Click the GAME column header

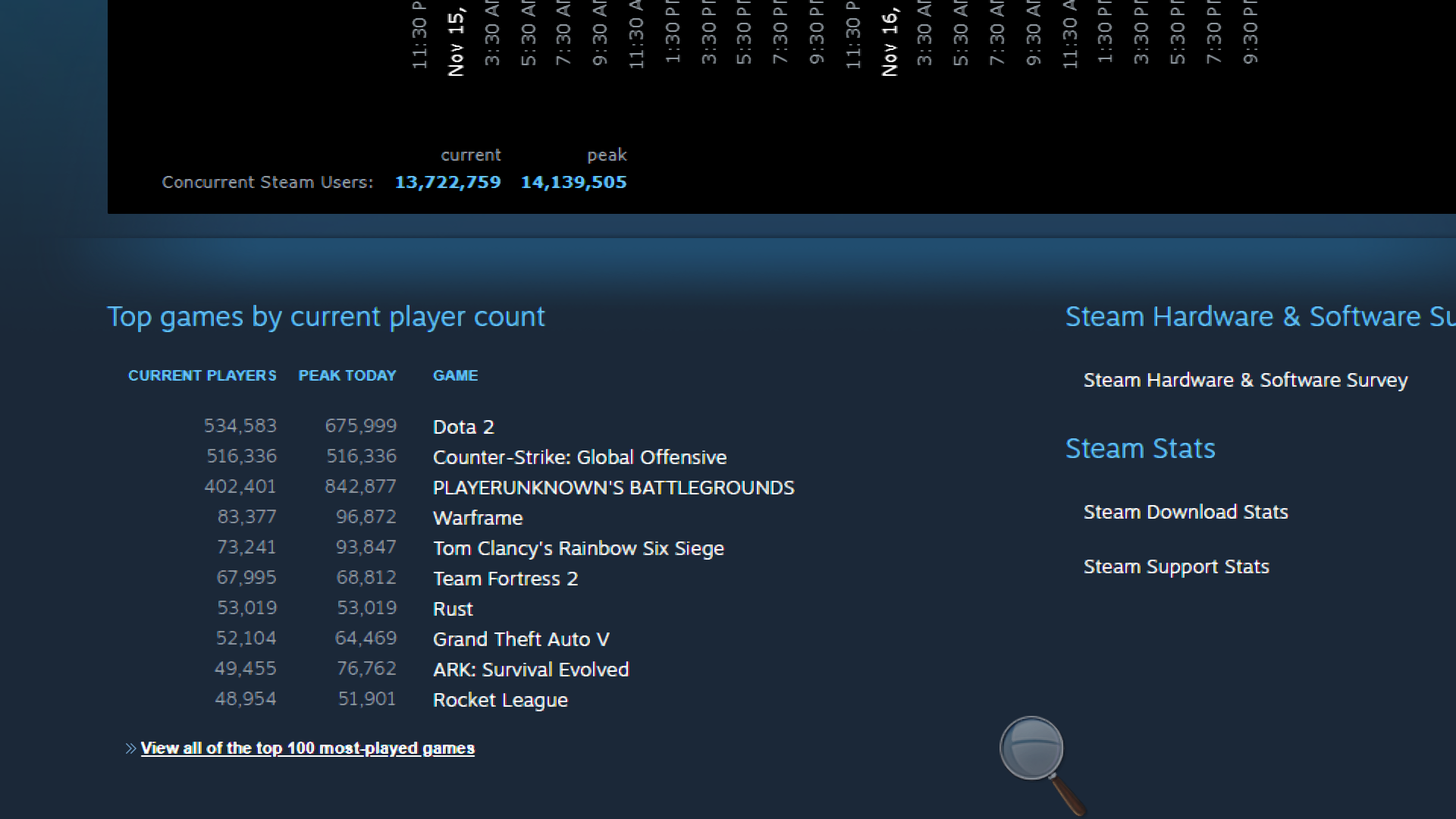point(455,375)
